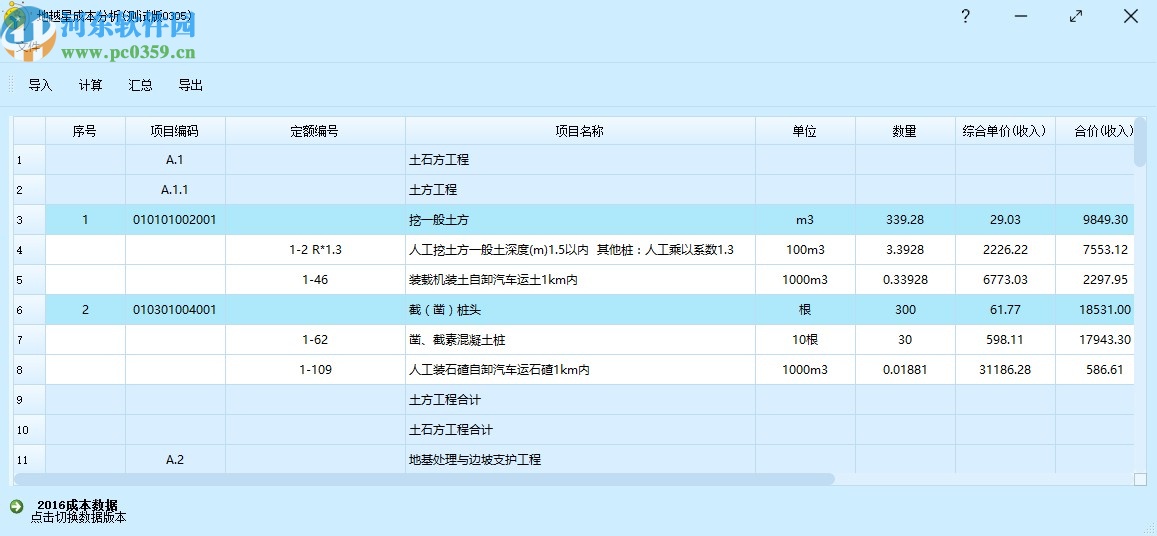Screen dimensions: 1157x536
Task: Click the 18531.00 total cell
Action: [1095, 309]
